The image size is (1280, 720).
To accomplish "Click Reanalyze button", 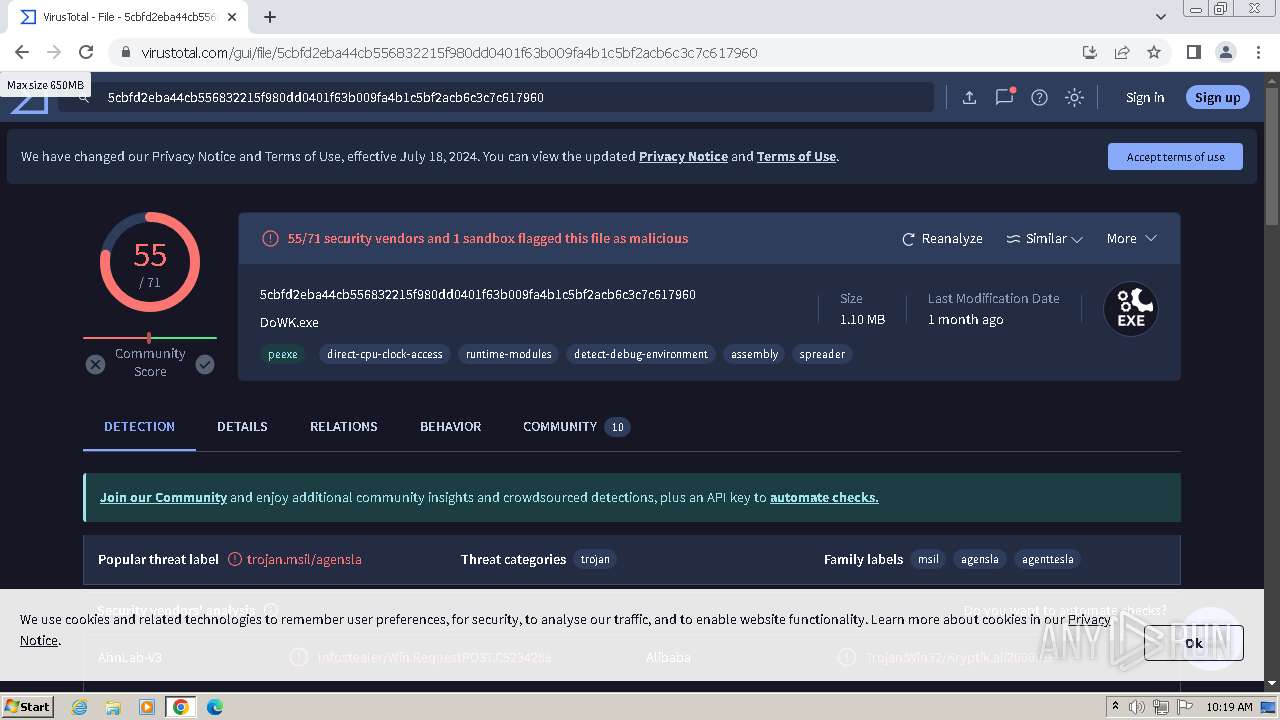I will 942,238.
